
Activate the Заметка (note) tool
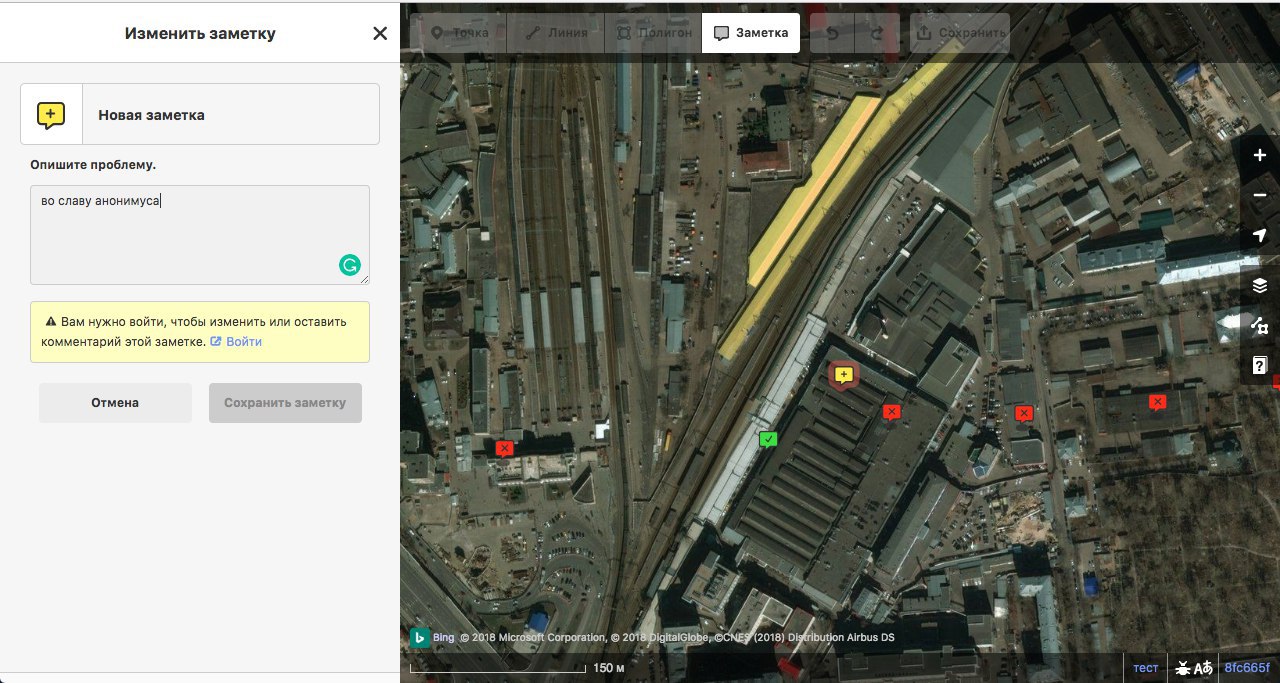pyautogui.click(x=751, y=32)
